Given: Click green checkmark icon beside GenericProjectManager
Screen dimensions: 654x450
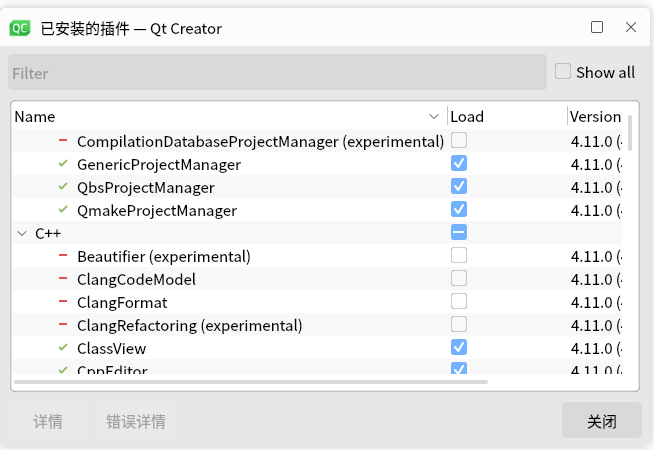Looking at the screenshot, I should 63,163.
